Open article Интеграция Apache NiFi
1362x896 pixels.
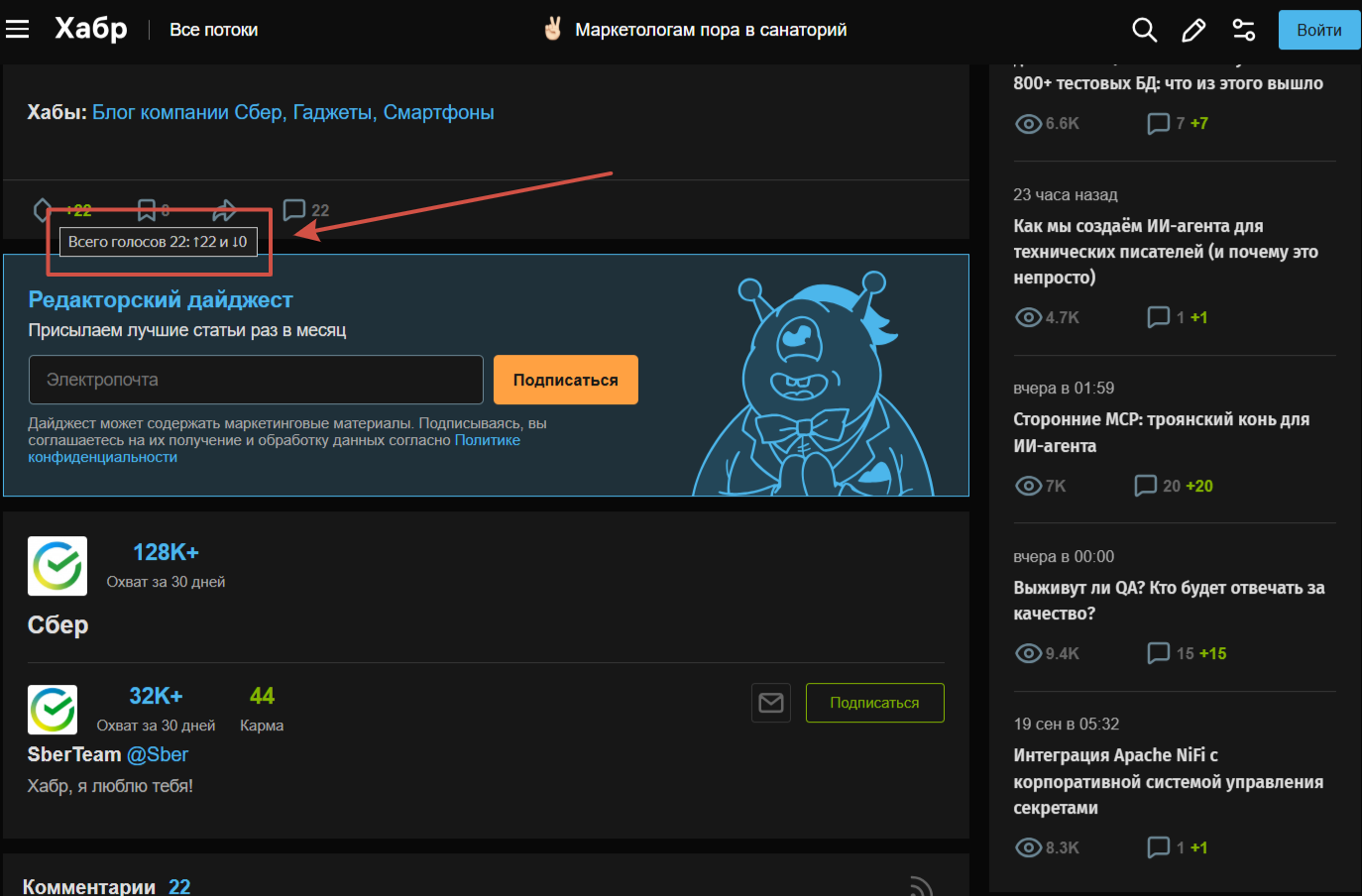1169,781
